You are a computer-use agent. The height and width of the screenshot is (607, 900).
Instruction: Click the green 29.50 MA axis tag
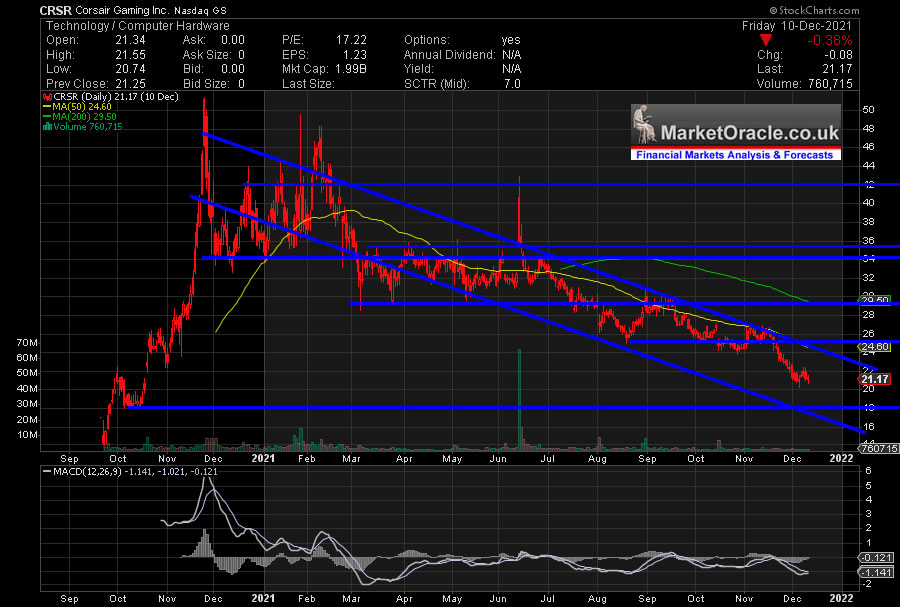tap(875, 300)
